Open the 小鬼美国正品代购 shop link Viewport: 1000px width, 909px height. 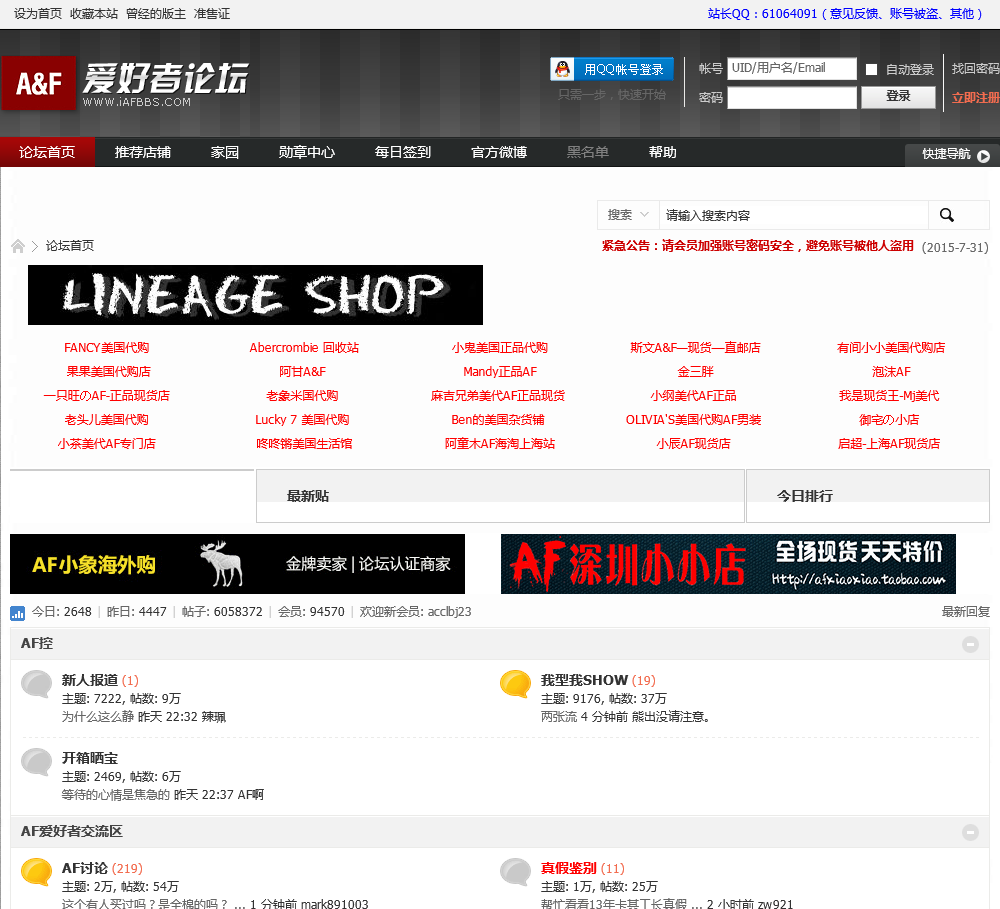[x=499, y=348]
